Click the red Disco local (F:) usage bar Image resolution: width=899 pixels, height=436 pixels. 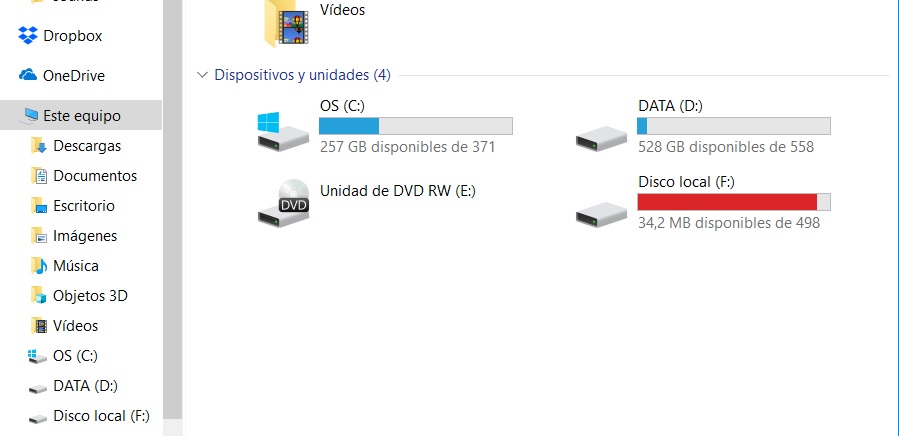pos(733,202)
